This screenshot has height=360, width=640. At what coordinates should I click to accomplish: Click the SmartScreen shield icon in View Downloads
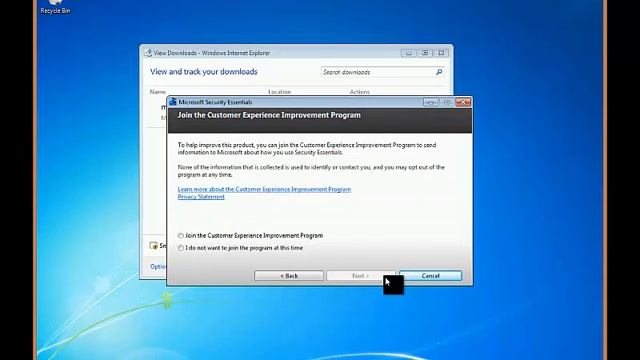[153, 246]
